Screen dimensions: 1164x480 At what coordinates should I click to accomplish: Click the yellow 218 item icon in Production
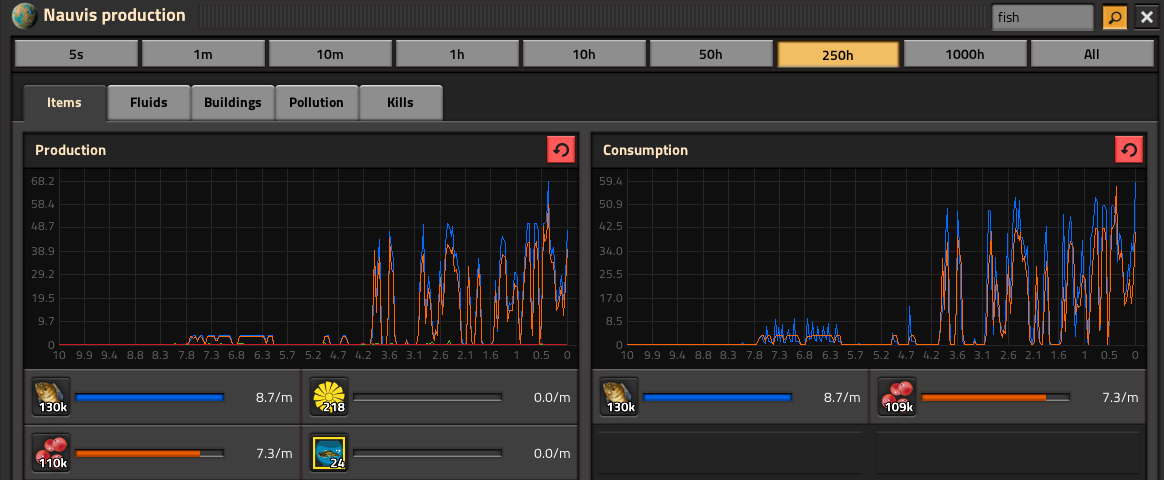pos(329,397)
